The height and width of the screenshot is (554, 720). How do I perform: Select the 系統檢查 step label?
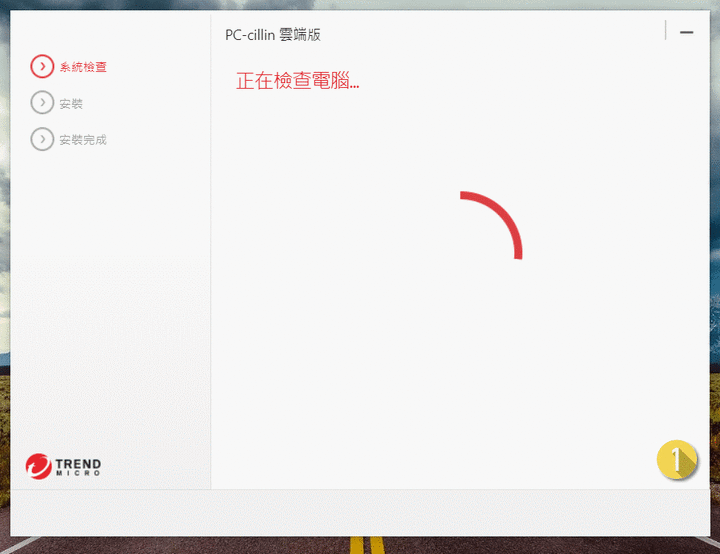(x=83, y=67)
